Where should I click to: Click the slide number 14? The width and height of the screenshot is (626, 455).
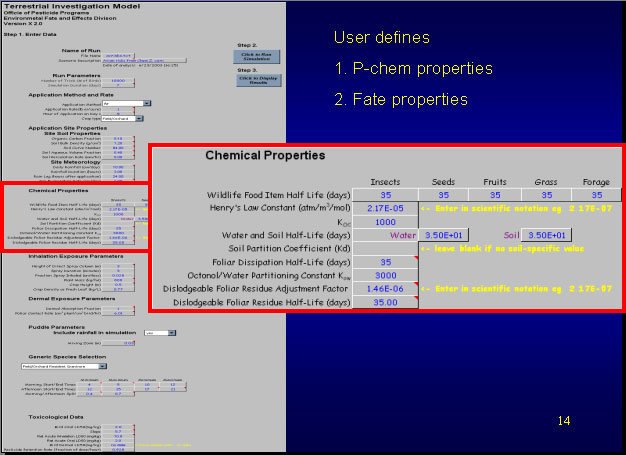tap(564, 421)
